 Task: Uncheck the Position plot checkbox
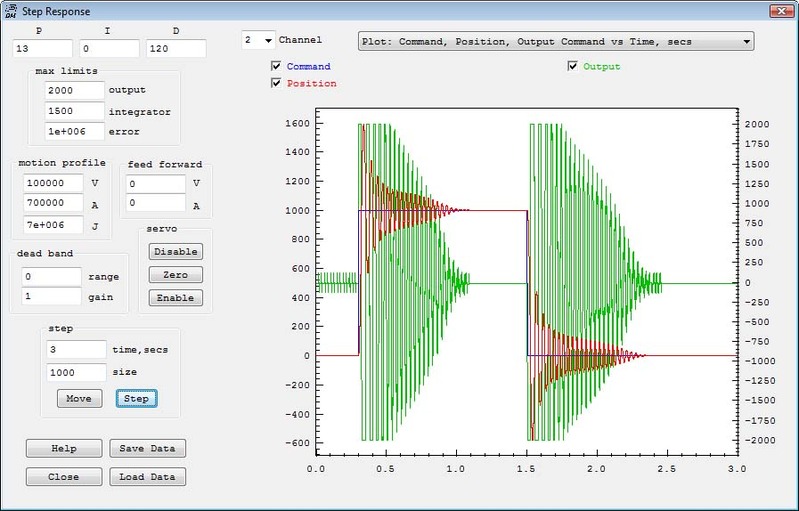point(276,84)
